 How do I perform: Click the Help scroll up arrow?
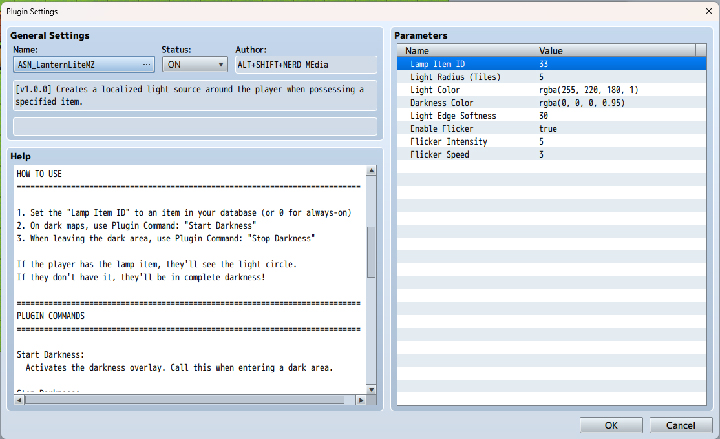click(371, 170)
